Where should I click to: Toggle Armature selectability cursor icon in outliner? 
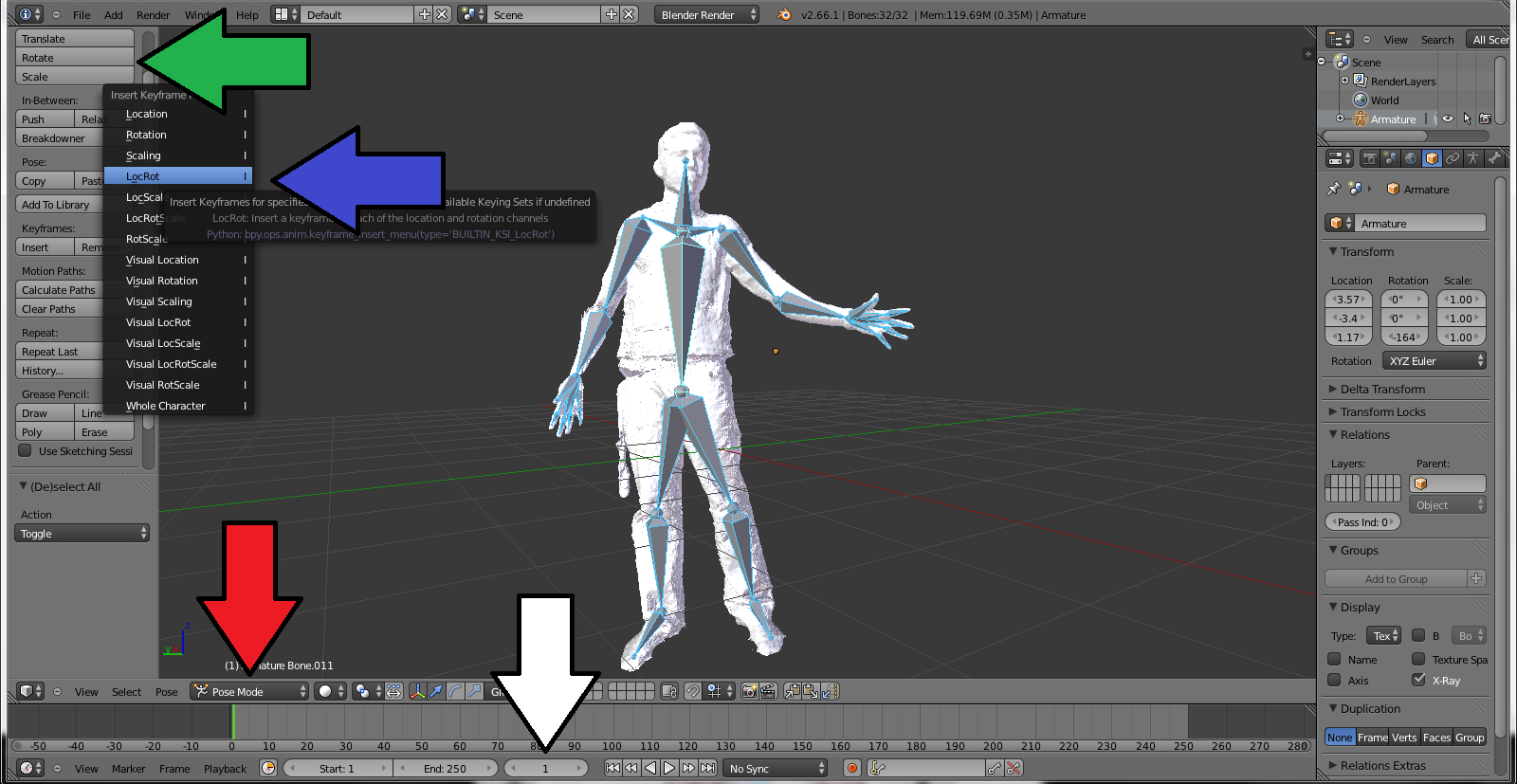1467,119
